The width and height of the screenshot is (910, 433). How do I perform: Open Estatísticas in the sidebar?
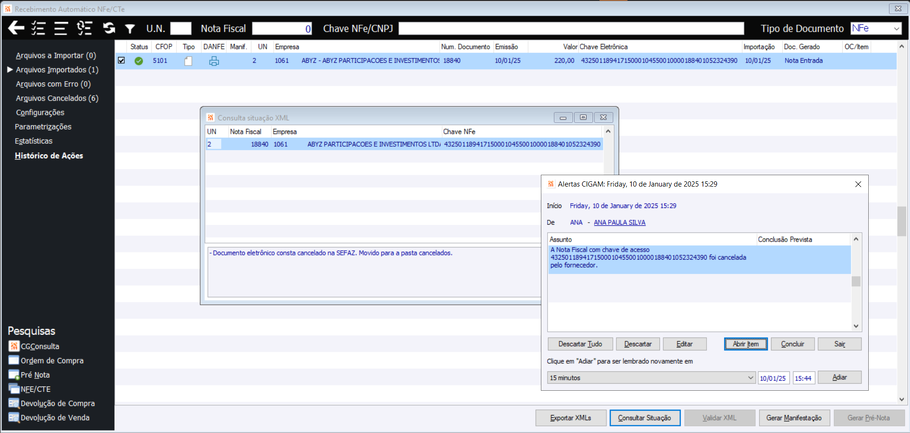[x=33, y=141]
